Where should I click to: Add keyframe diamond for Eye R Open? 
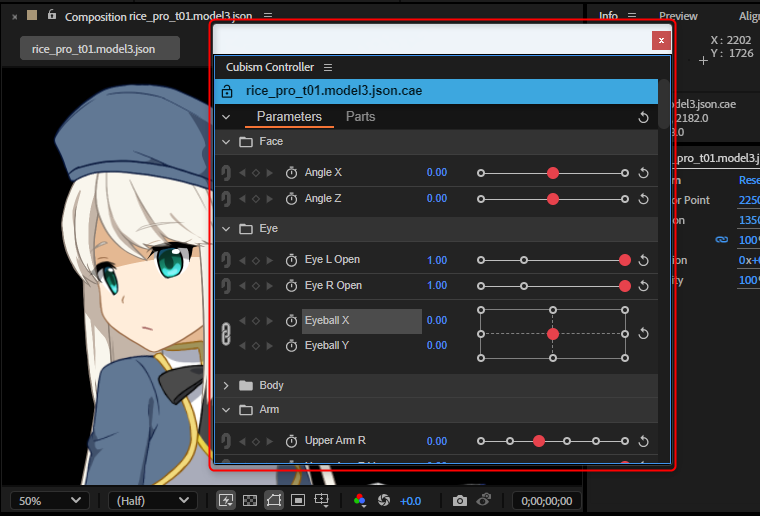[256, 286]
